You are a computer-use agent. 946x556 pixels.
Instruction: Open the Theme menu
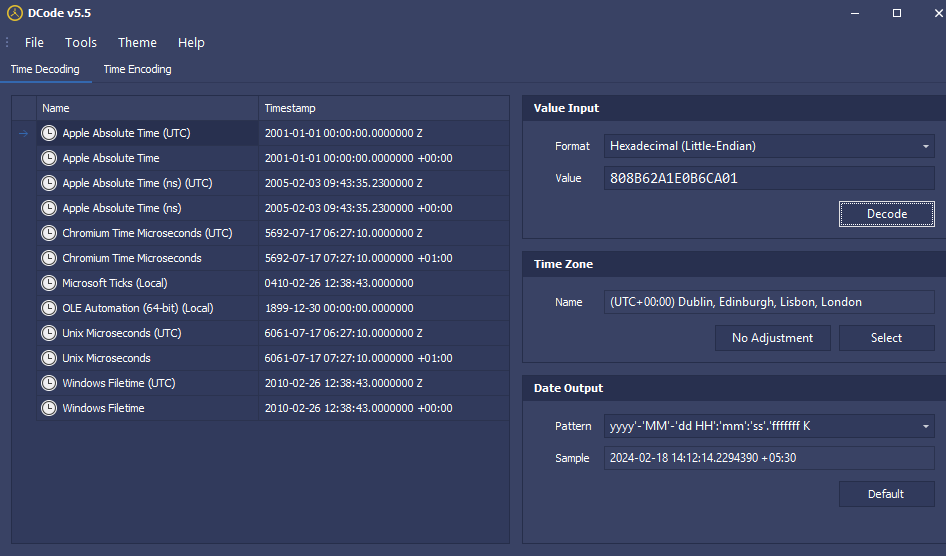(x=137, y=42)
